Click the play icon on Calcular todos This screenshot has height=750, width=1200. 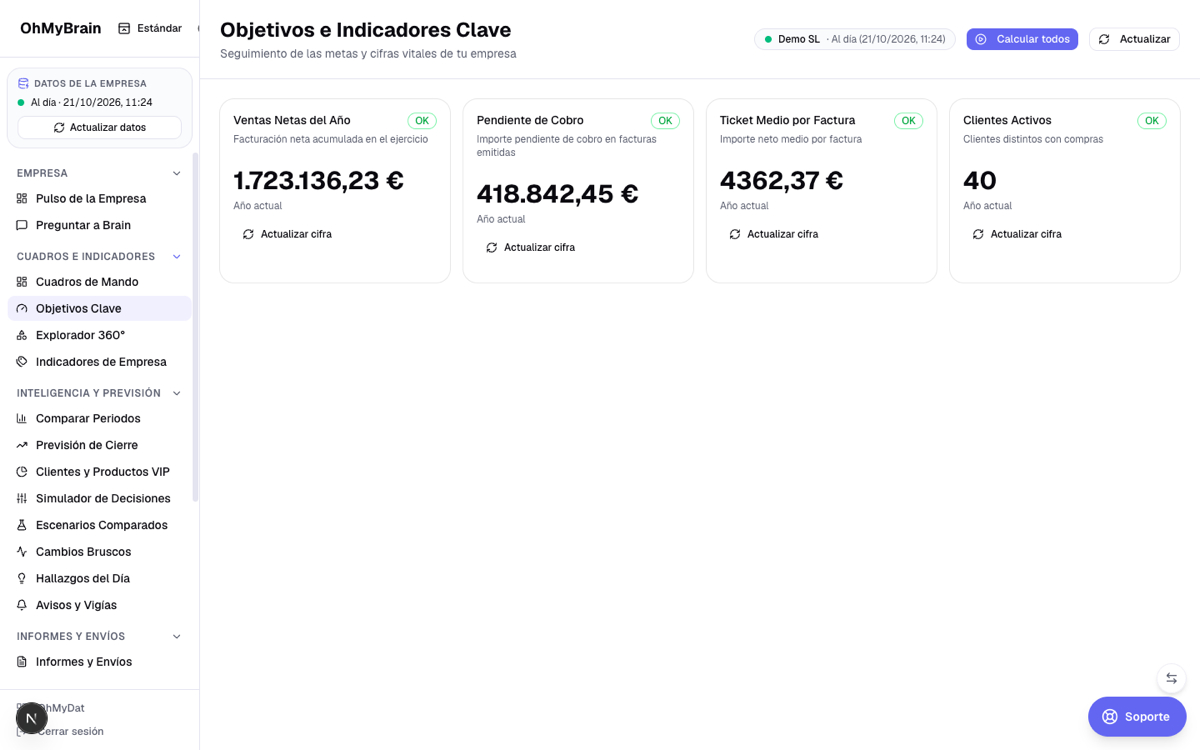(981, 39)
